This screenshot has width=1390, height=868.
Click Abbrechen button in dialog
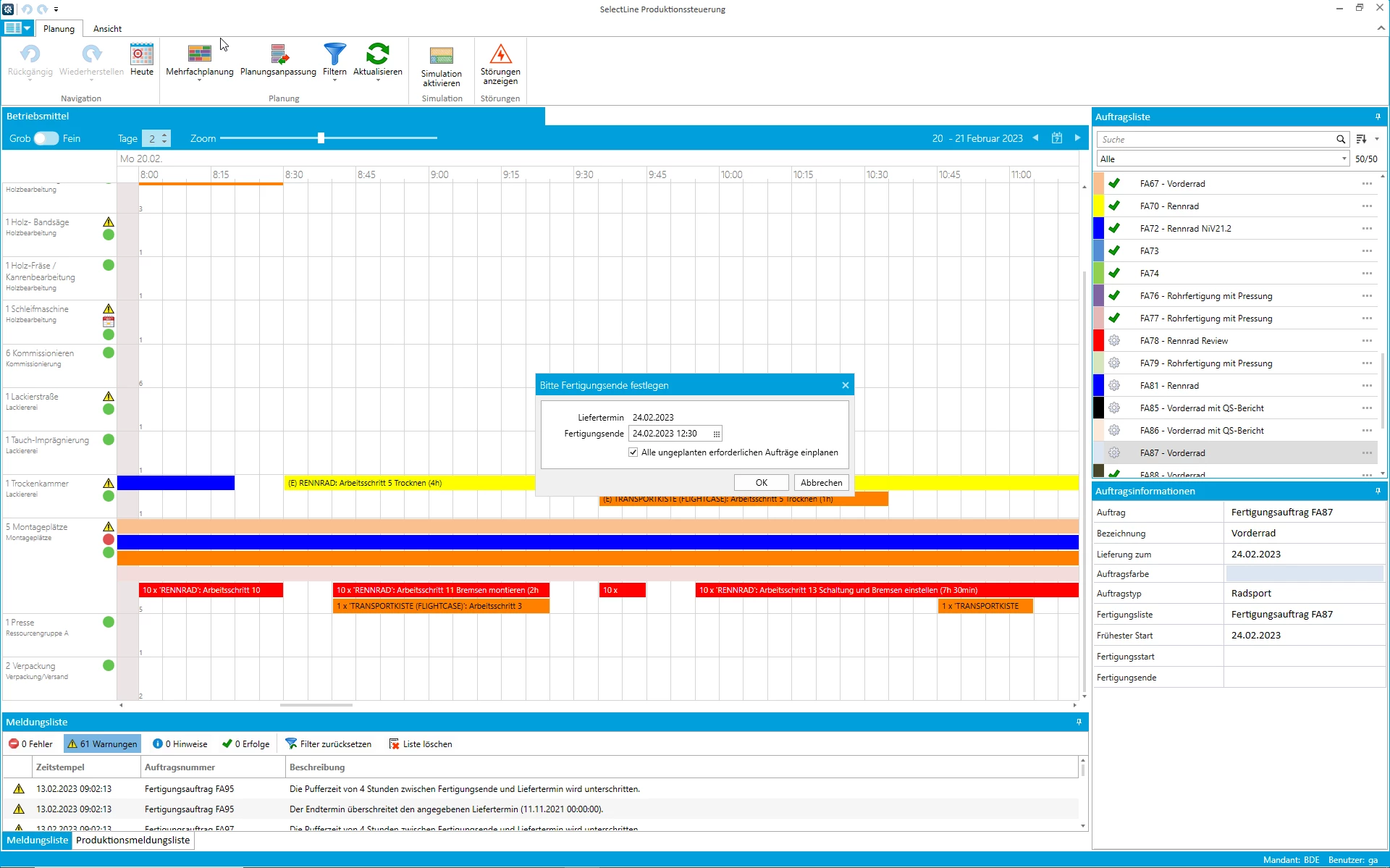(x=820, y=483)
